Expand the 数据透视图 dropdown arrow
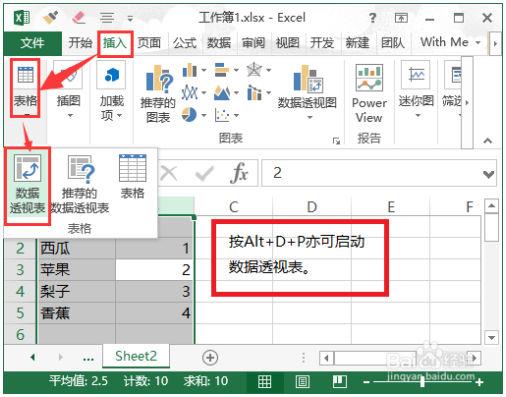This screenshot has width=506, height=397. (x=310, y=117)
